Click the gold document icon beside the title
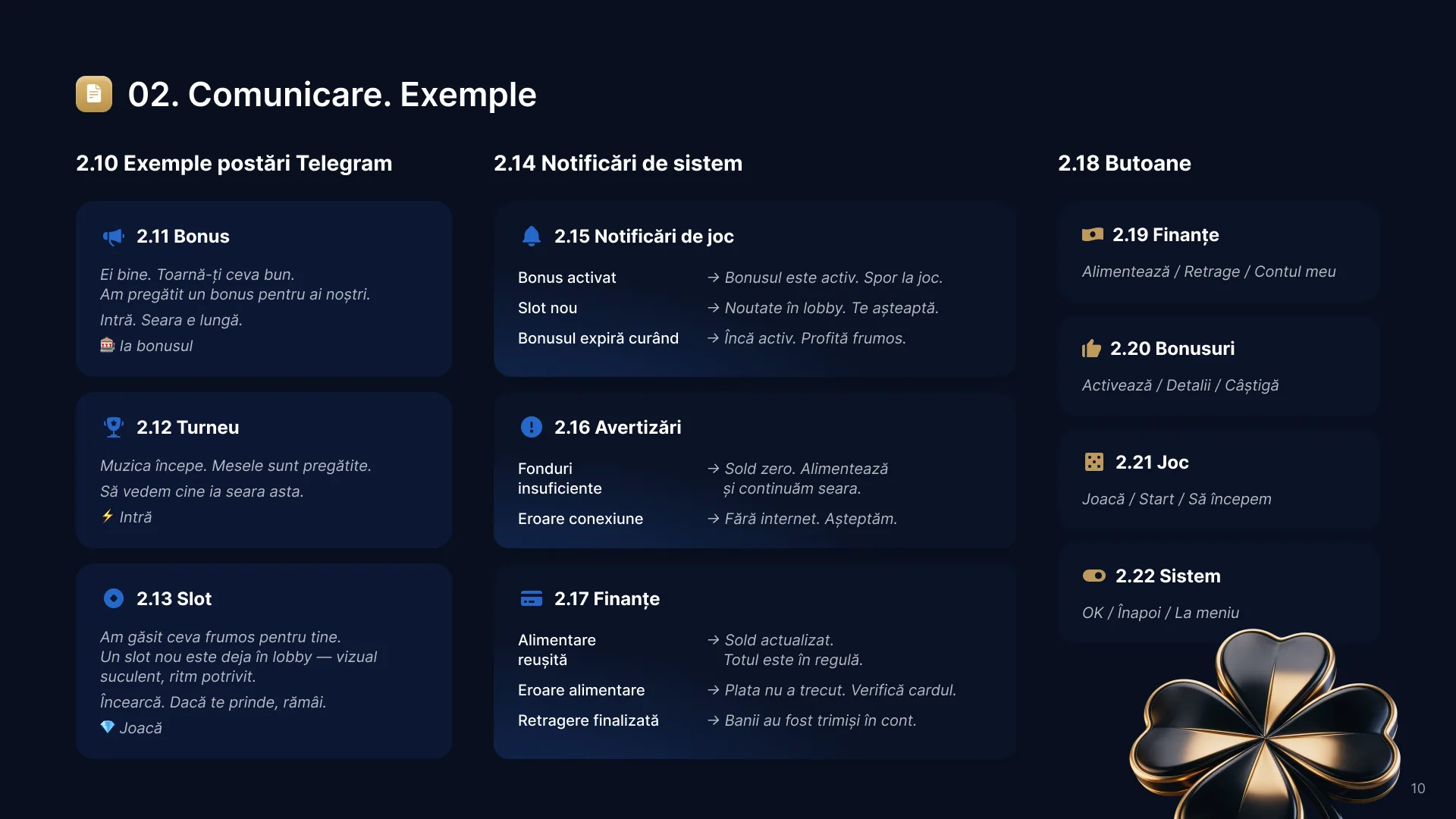 pos(94,94)
